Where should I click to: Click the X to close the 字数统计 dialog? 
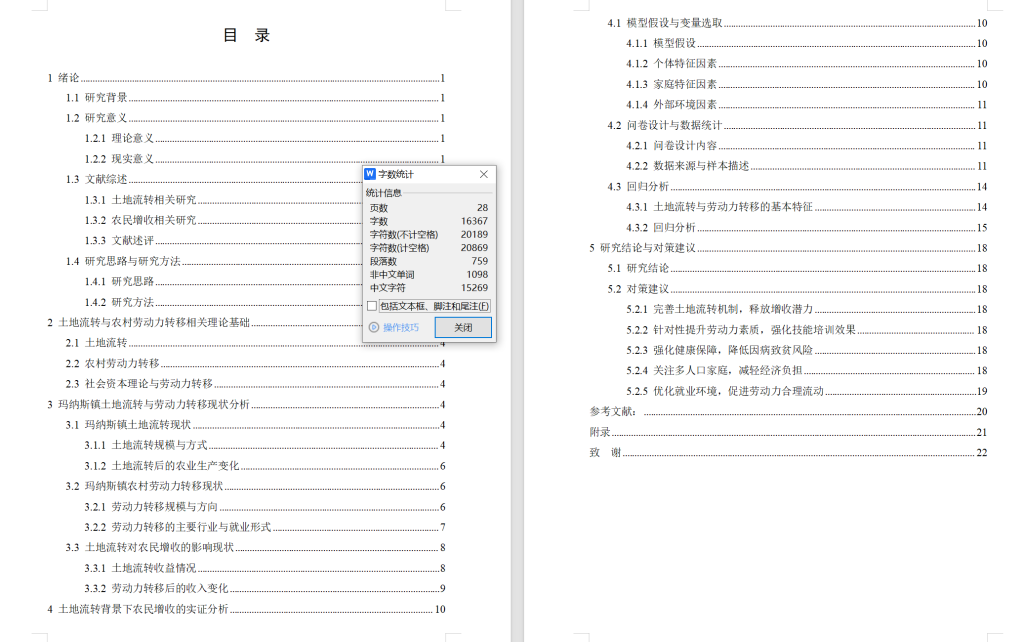click(x=483, y=174)
